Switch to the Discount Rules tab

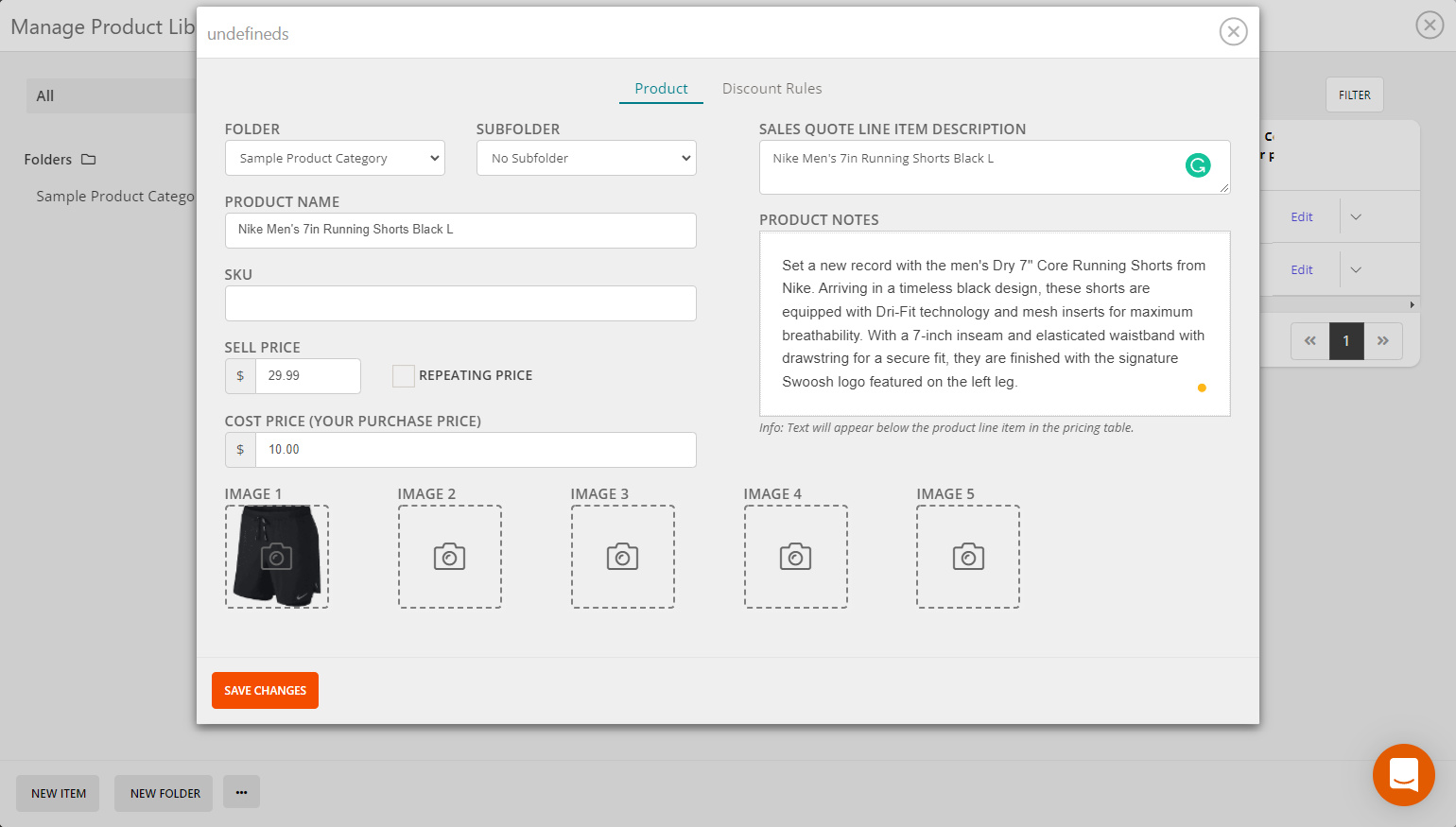[x=771, y=88]
